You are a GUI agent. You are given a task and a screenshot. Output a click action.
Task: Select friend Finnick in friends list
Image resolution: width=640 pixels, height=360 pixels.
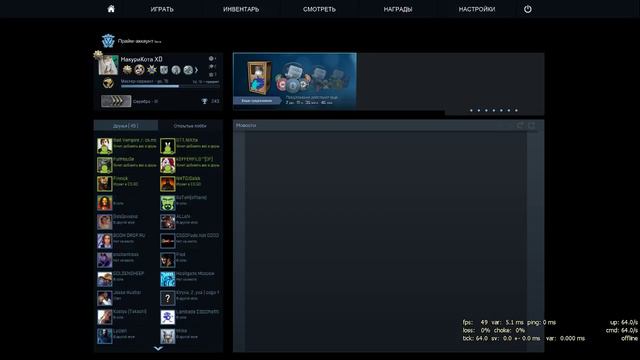coord(127,184)
